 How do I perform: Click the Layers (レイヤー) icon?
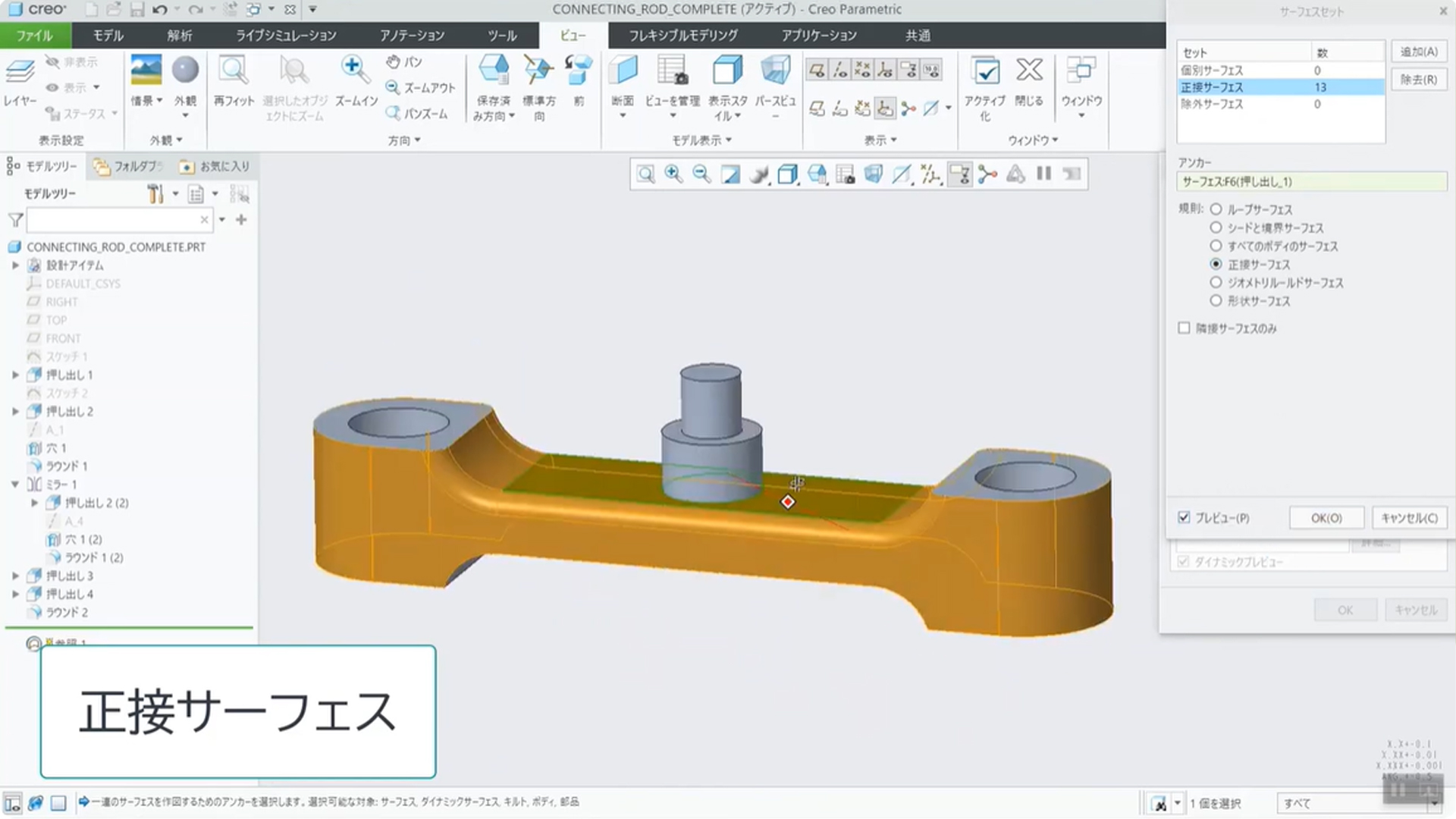(20, 73)
